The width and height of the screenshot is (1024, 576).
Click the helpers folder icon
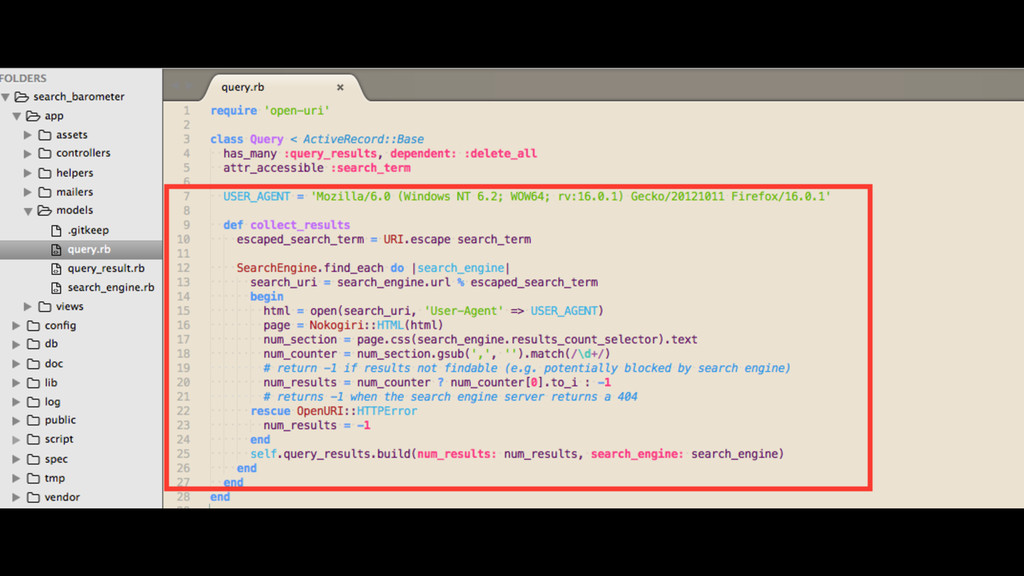44,173
